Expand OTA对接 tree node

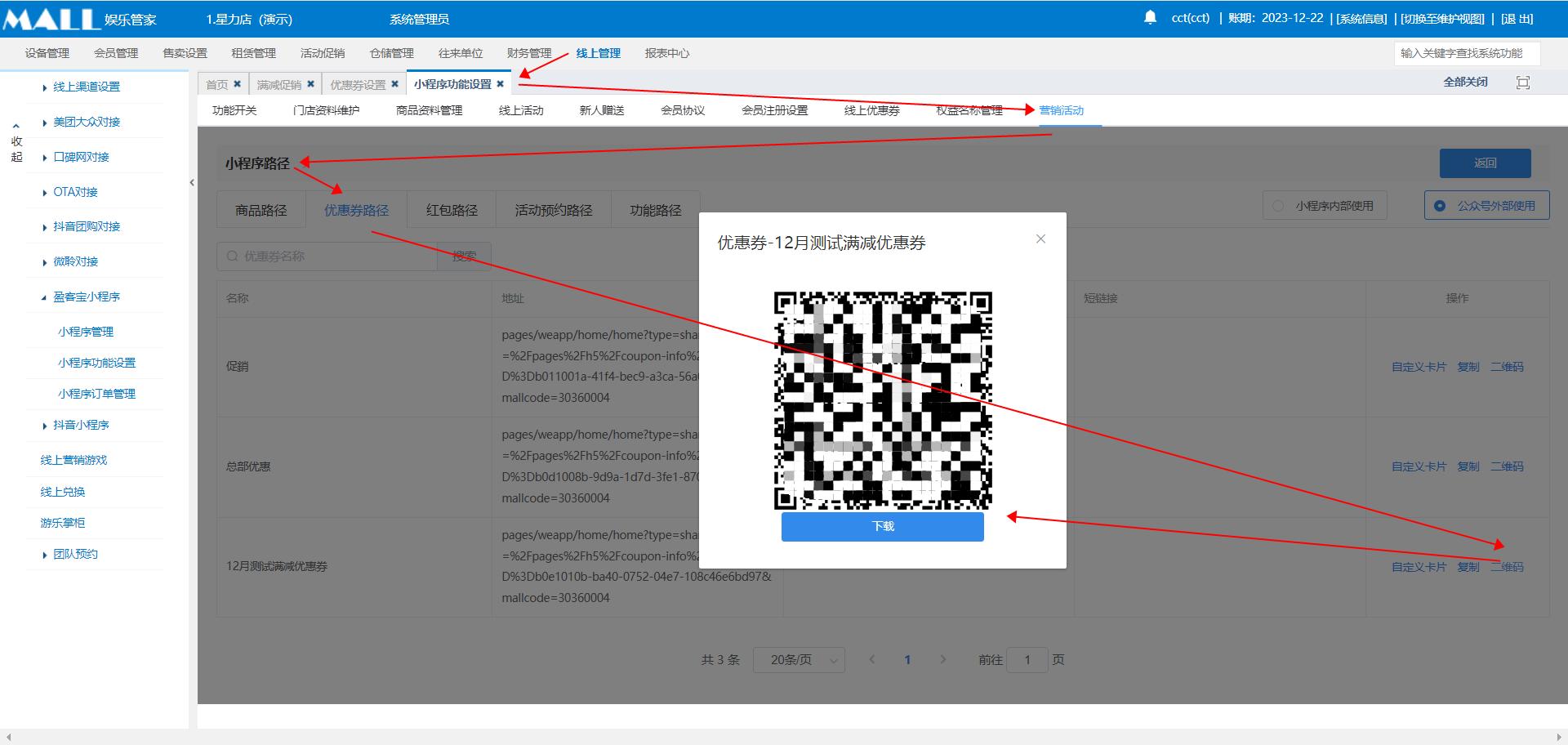pyautogui.click(x=44, y=193)
